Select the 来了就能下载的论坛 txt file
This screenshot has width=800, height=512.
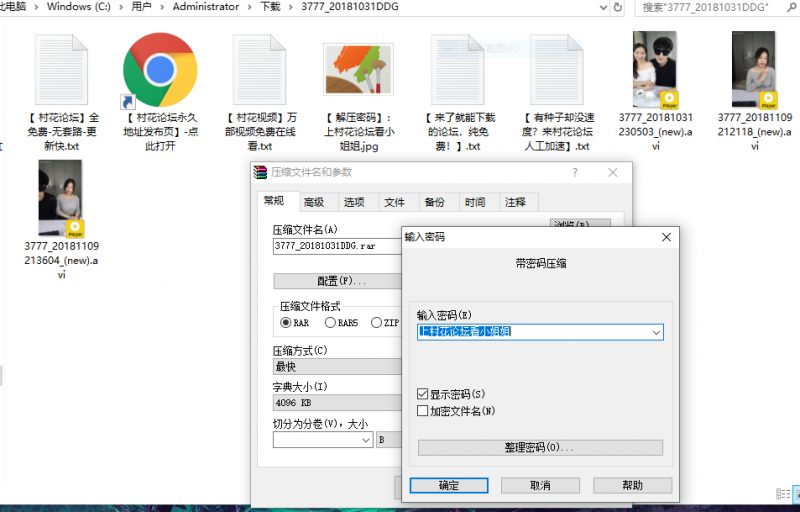458,70
